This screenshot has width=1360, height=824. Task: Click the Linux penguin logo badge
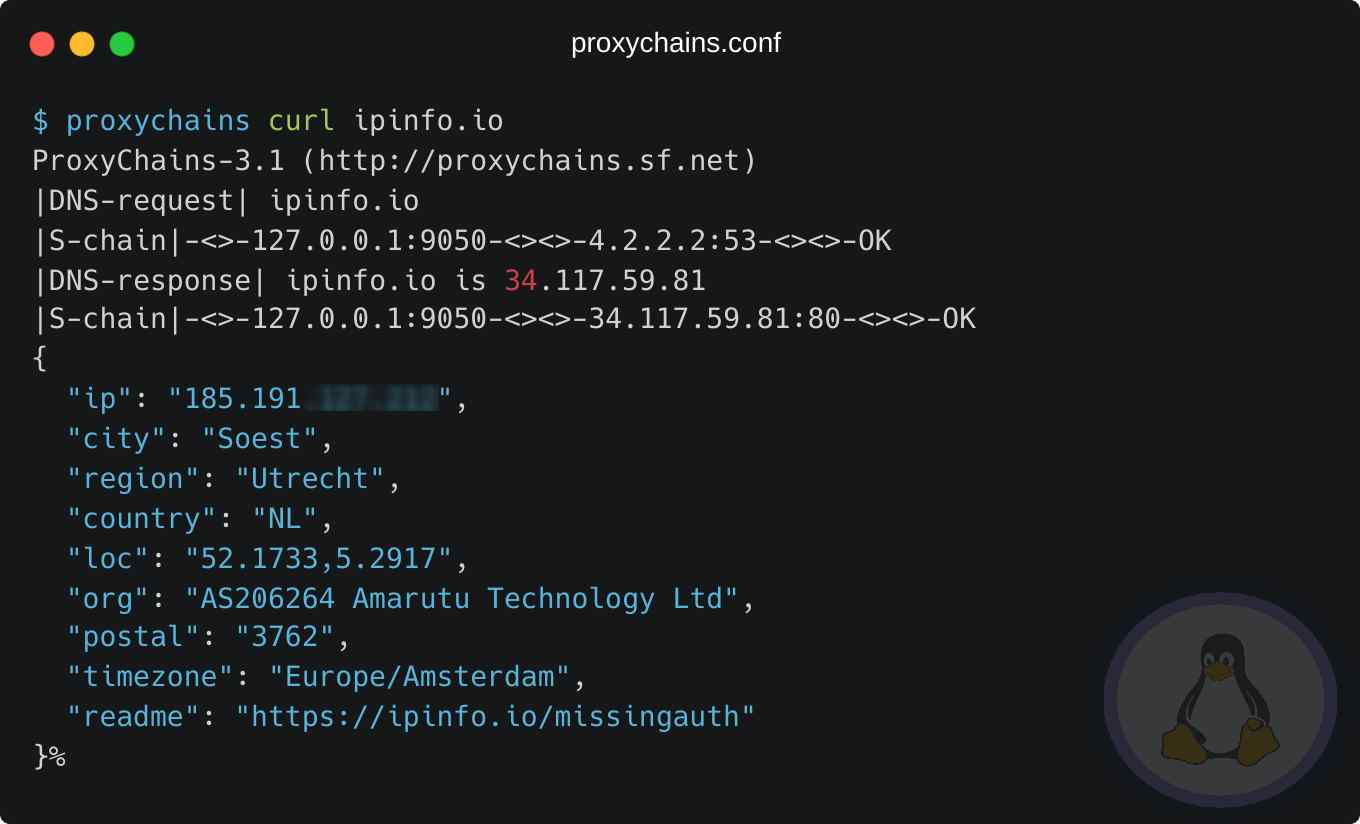(1220, 700)
